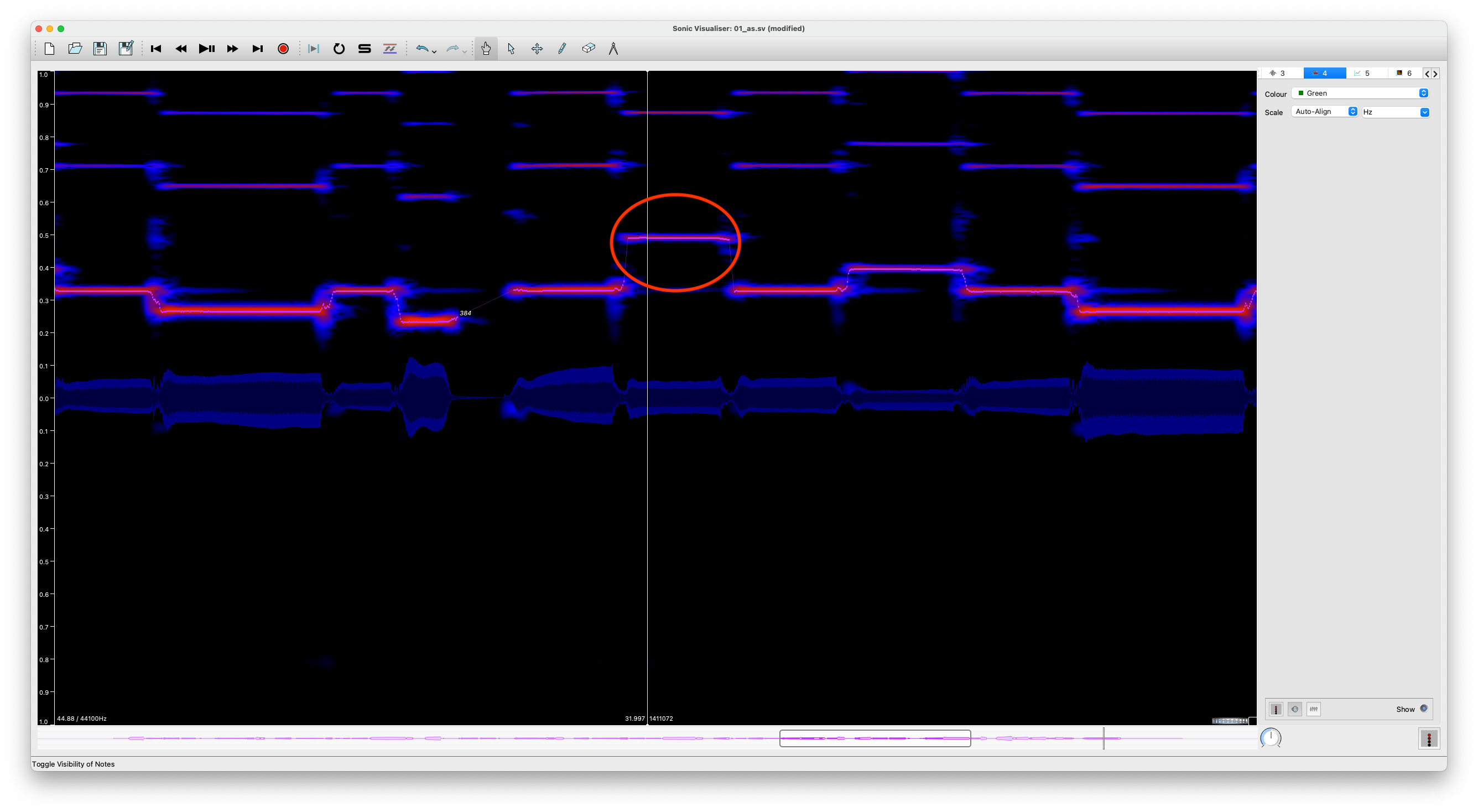Choose the Draw pencil tool
The height and width of the screenshot is (812, 1478).
(561, 49)
